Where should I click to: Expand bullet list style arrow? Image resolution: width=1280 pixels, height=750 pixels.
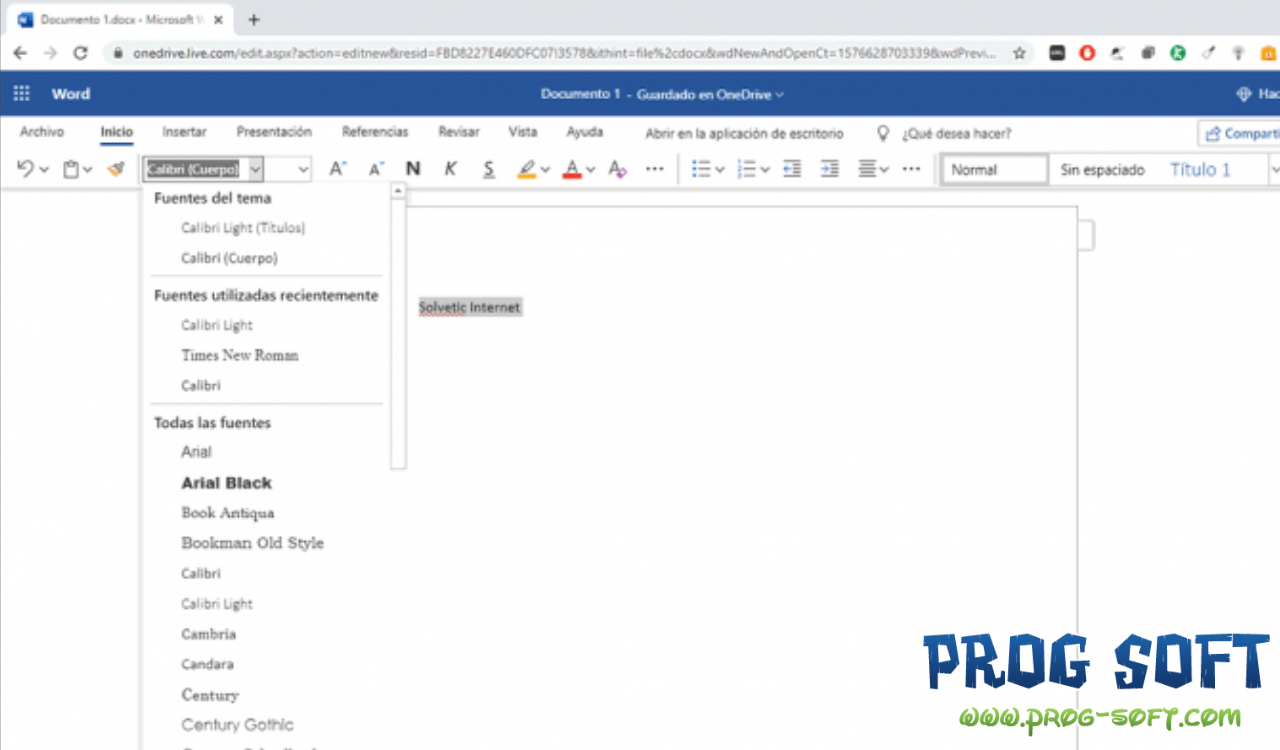[x=720, y=170]
